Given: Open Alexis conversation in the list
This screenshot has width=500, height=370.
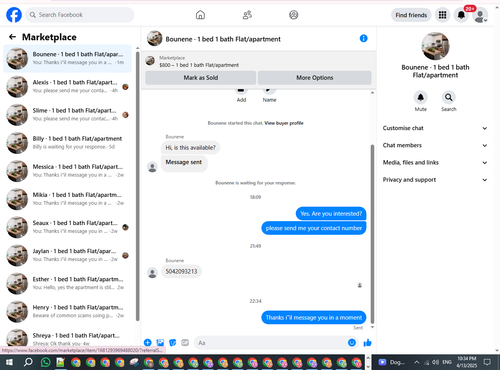Looking at the screenshot, I should (x=67, y=87).
